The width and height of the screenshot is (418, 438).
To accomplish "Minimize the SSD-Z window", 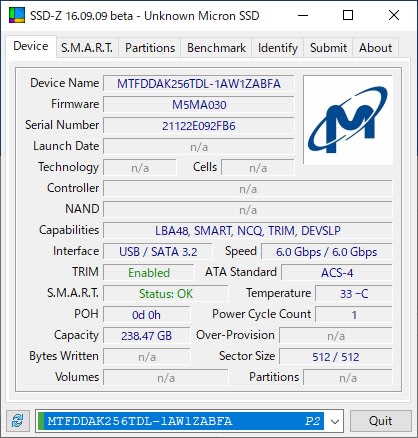I will coord(303,15).
